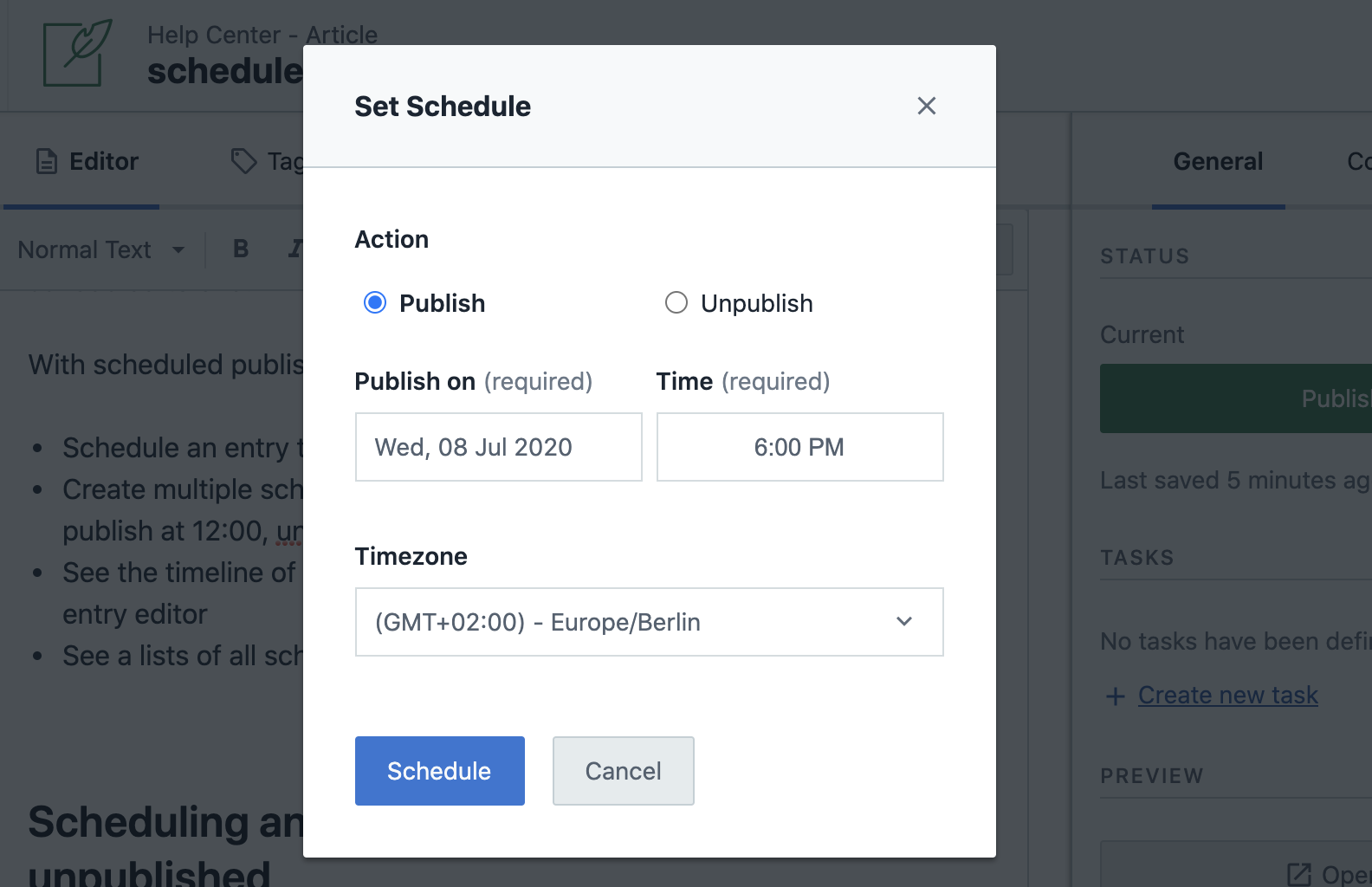Expand the Normal Text style dropdown
The image size is (1372, 887).
(x=101, y=249)
